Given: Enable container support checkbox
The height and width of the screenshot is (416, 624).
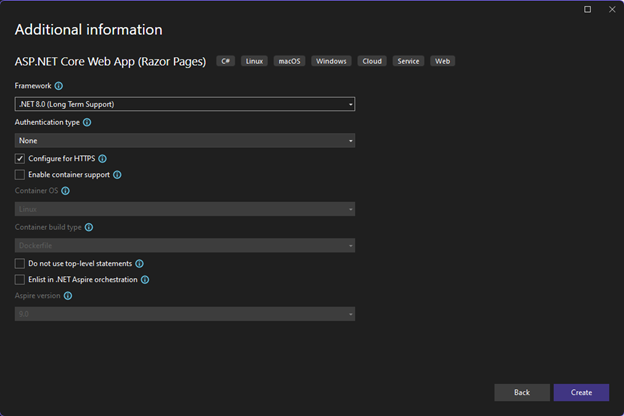Looking at the screenshot, I should (20, 175).
